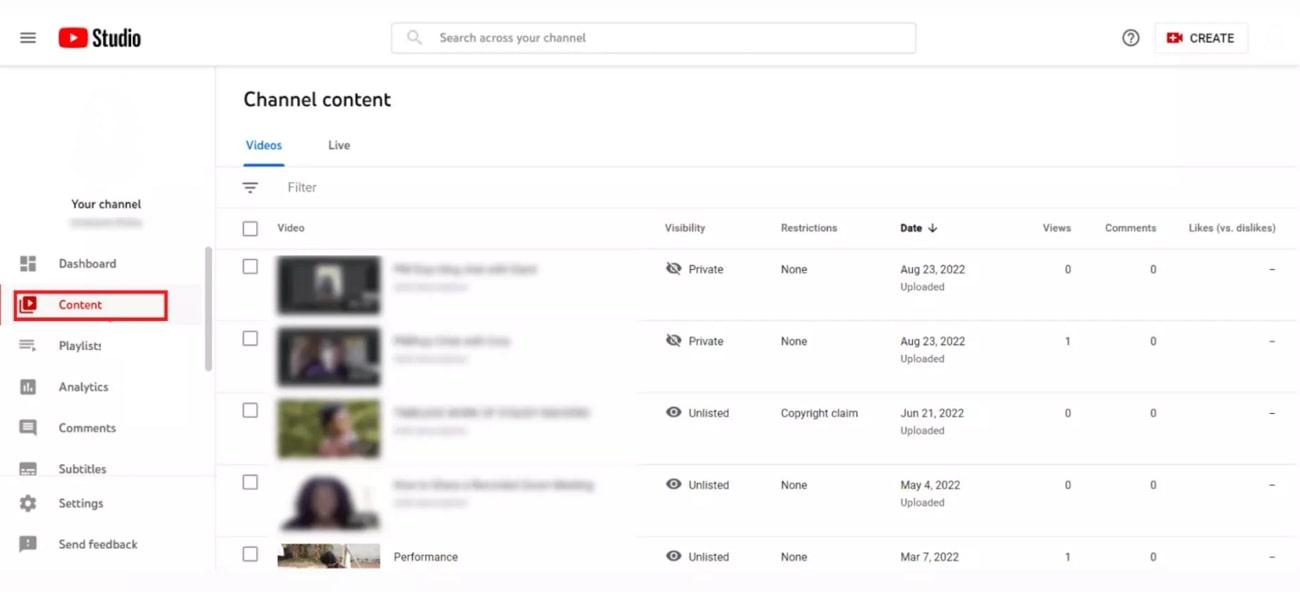Screen dimensions: 1300x592
Task: Click the search bar across your channel
Action: [x=652, y=37]
